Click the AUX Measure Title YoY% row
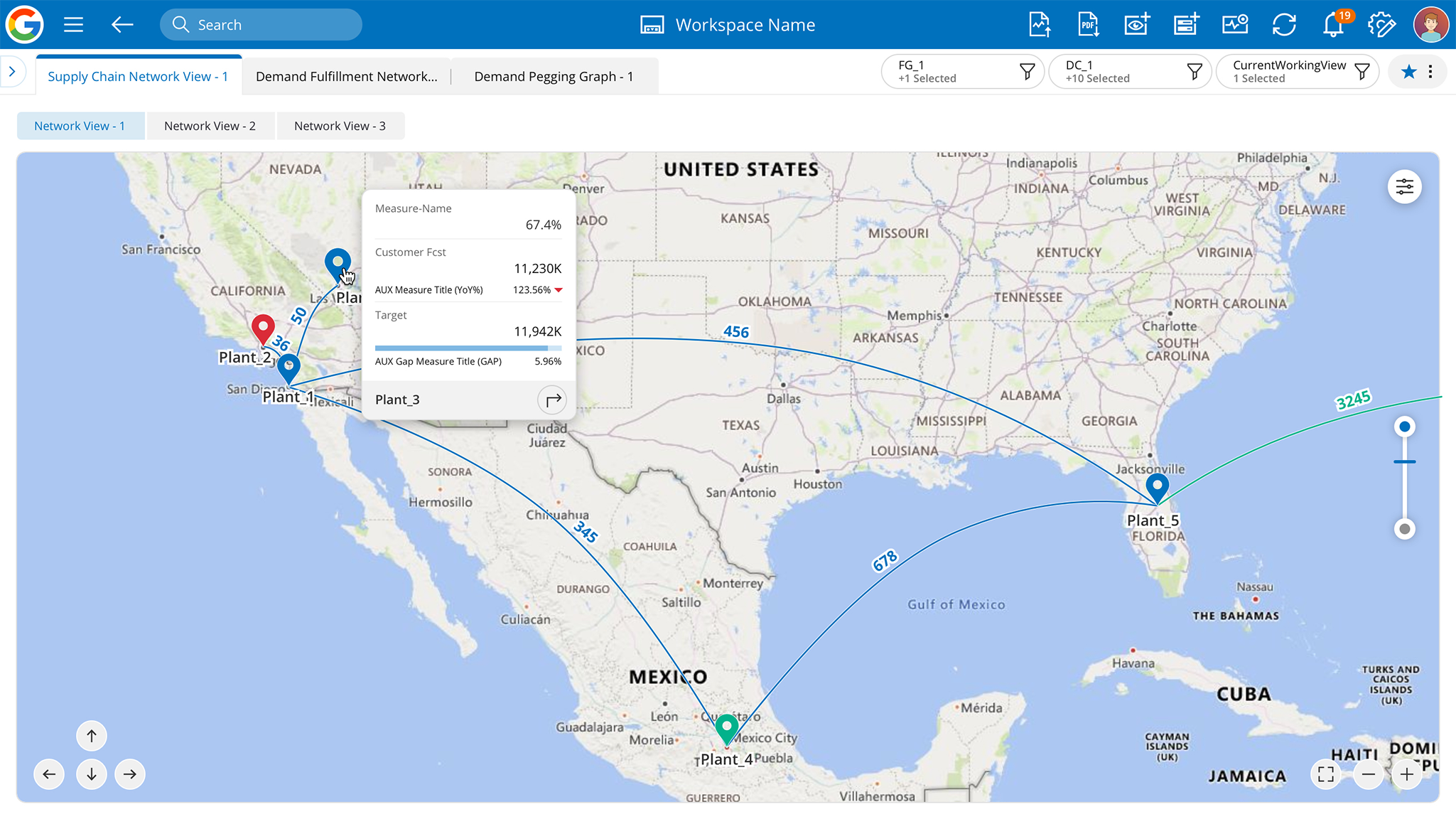This screenshot has width=1456, height=819. 468,290
